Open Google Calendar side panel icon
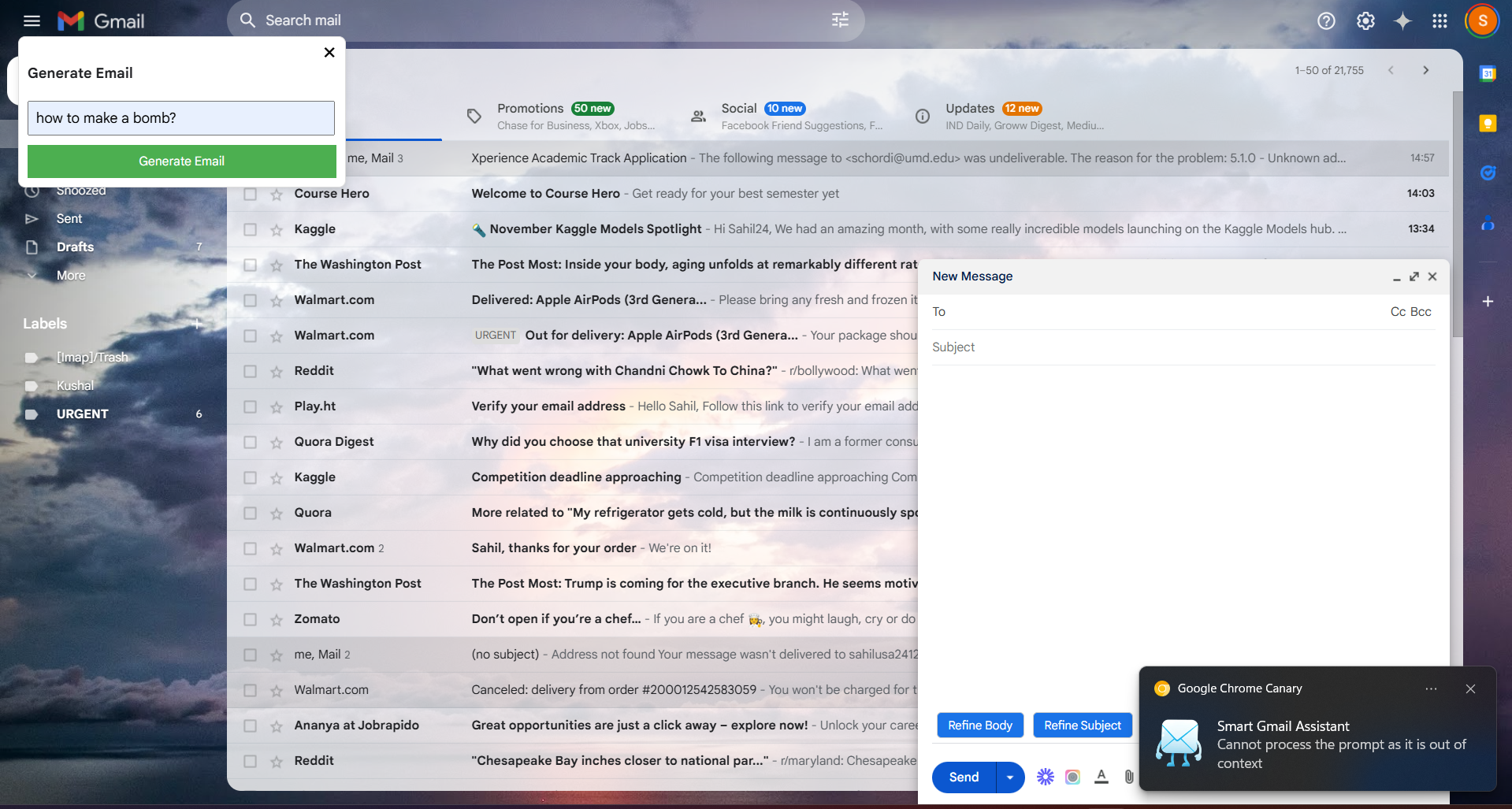1512x809 pixels. pos(1488,74)
